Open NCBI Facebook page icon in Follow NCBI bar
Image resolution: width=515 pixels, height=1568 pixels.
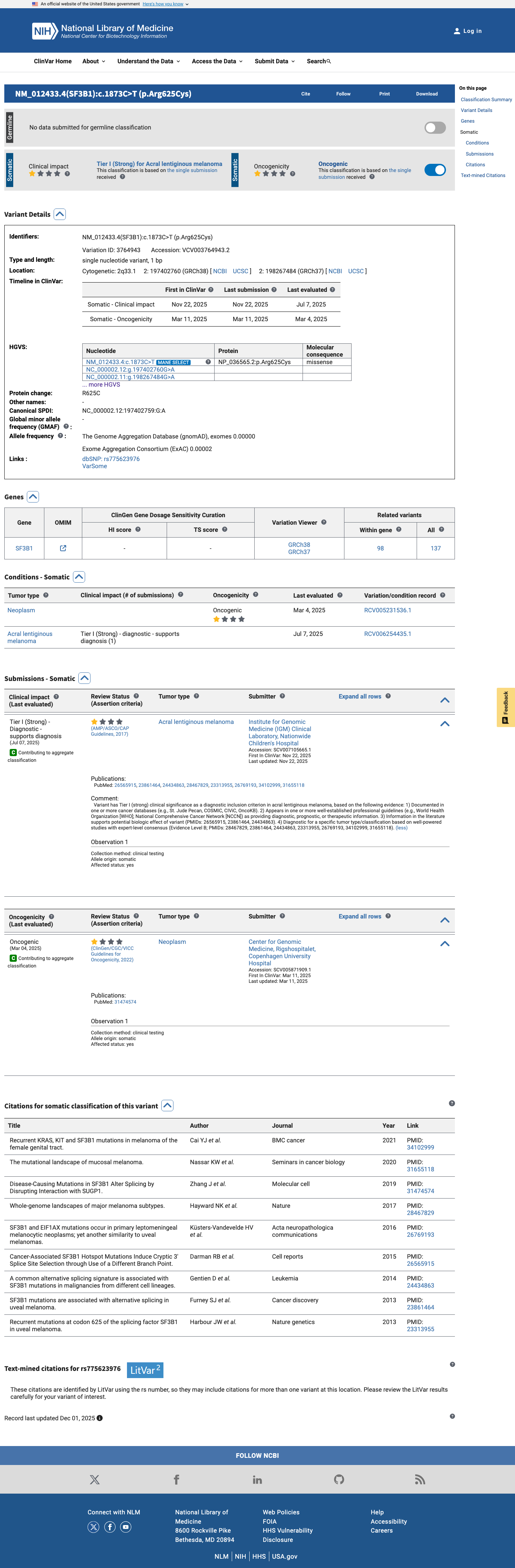[176, 1479]
